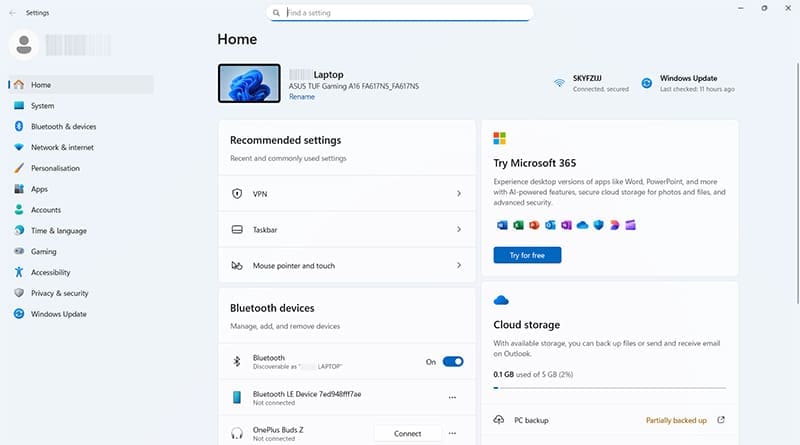Click the vertical scrollbar on the right
This screenshot has width=800, height=445.
coord(797,184)
